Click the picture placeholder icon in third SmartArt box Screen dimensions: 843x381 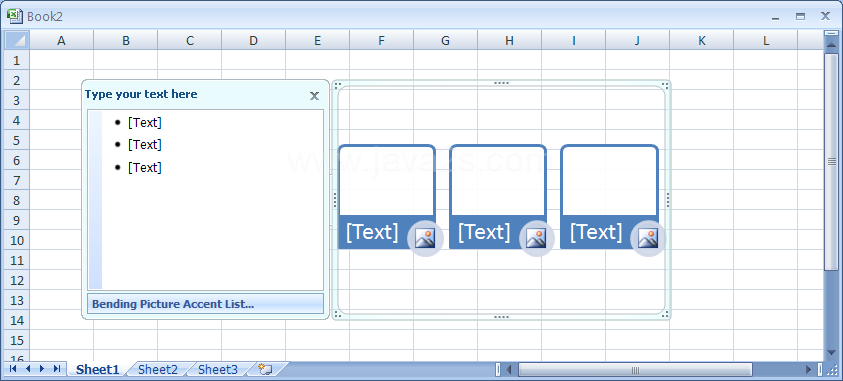pos(648,238)
